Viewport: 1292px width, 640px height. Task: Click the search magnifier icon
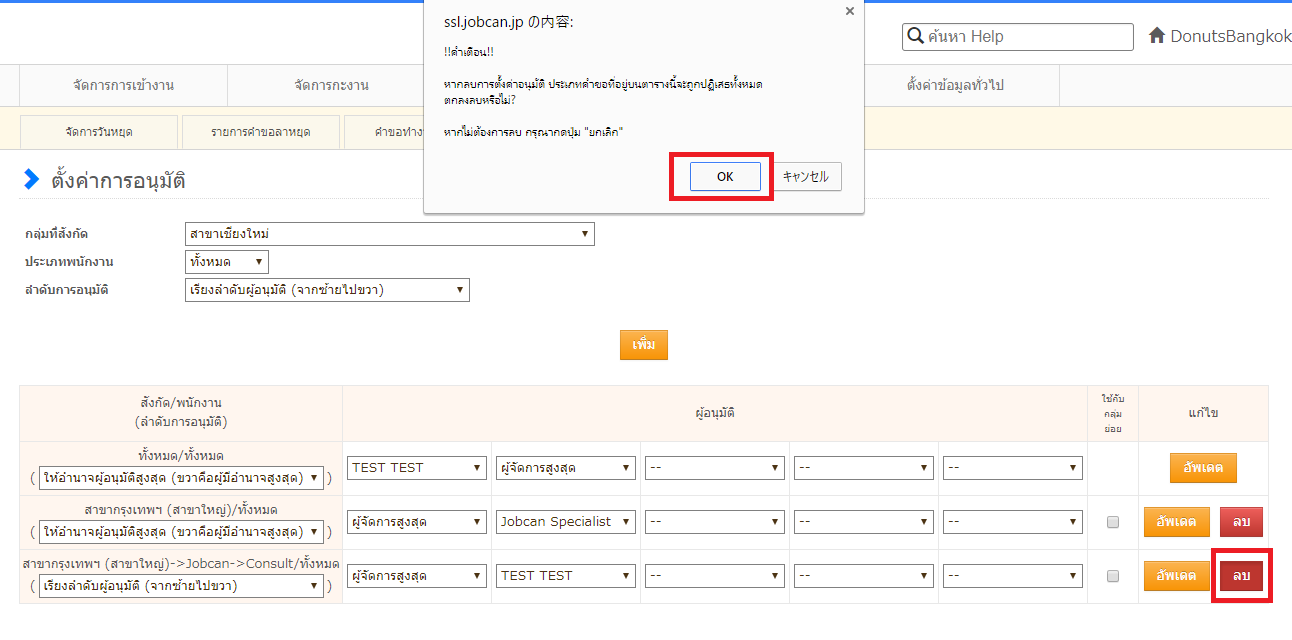point(914,37)
